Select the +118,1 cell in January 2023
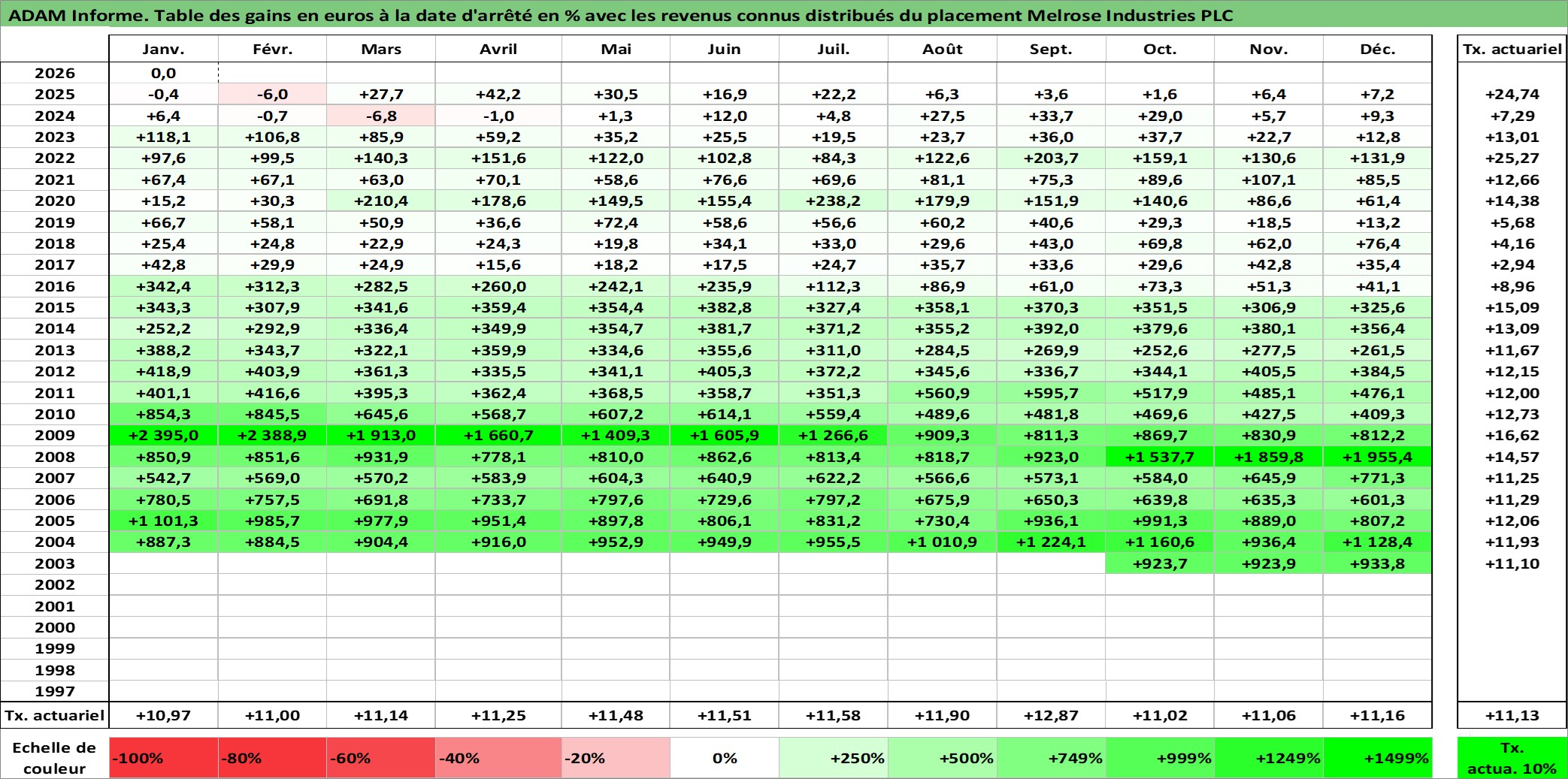 coord(163,137)
